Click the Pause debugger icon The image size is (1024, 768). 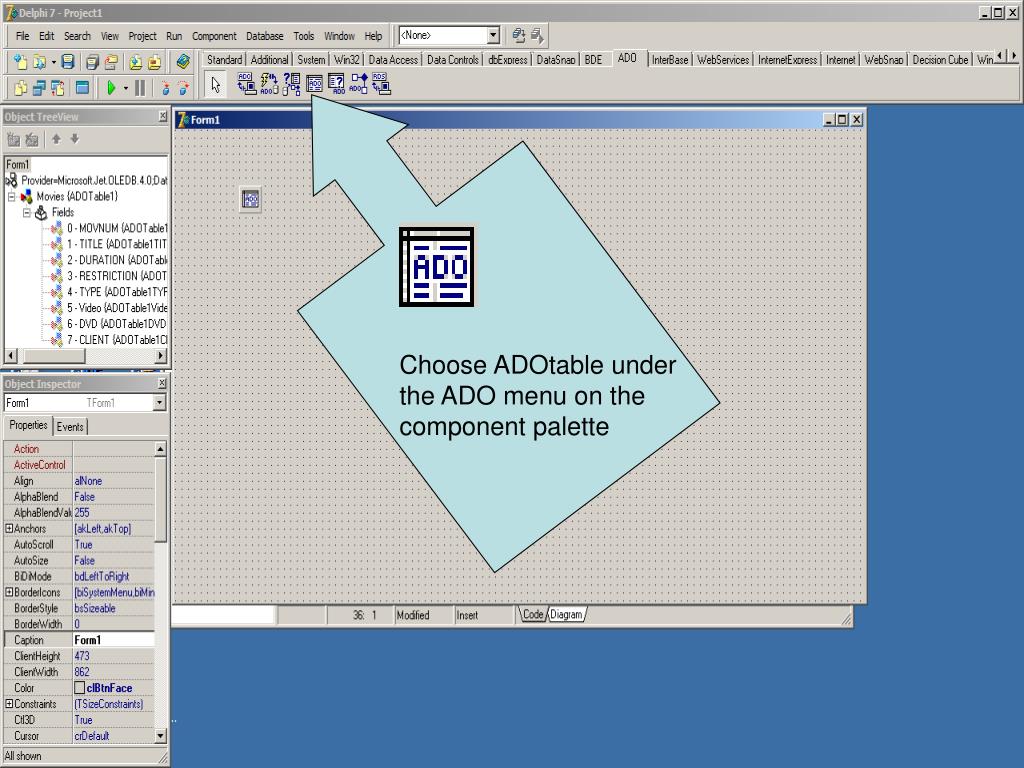(x=140, y=88)
